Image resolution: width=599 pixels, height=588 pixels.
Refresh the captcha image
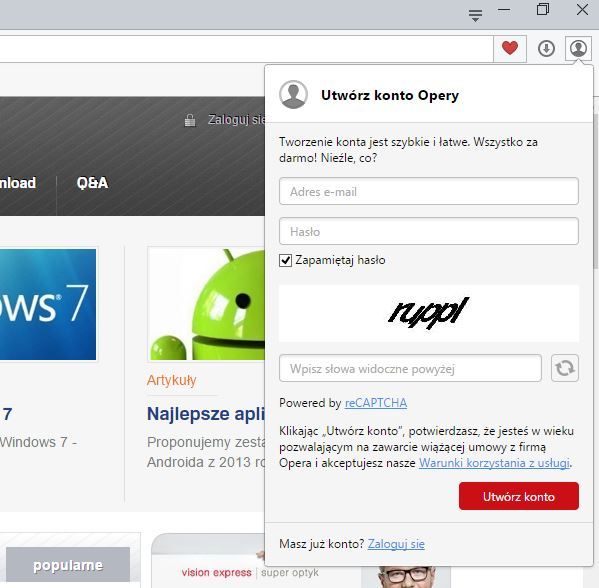point(565,368)
